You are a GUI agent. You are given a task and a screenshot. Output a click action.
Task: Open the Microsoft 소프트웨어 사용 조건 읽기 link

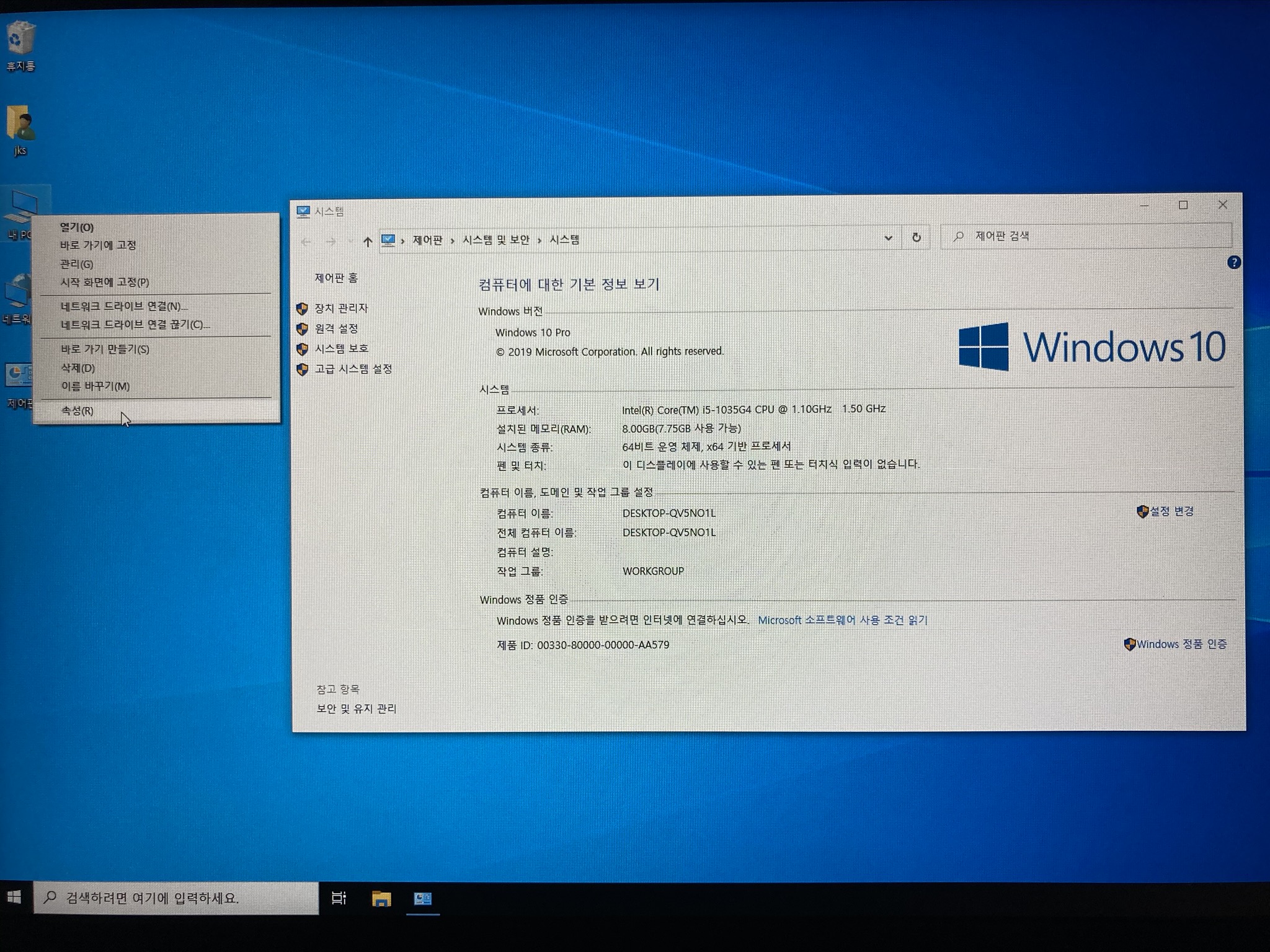point(842,620)
